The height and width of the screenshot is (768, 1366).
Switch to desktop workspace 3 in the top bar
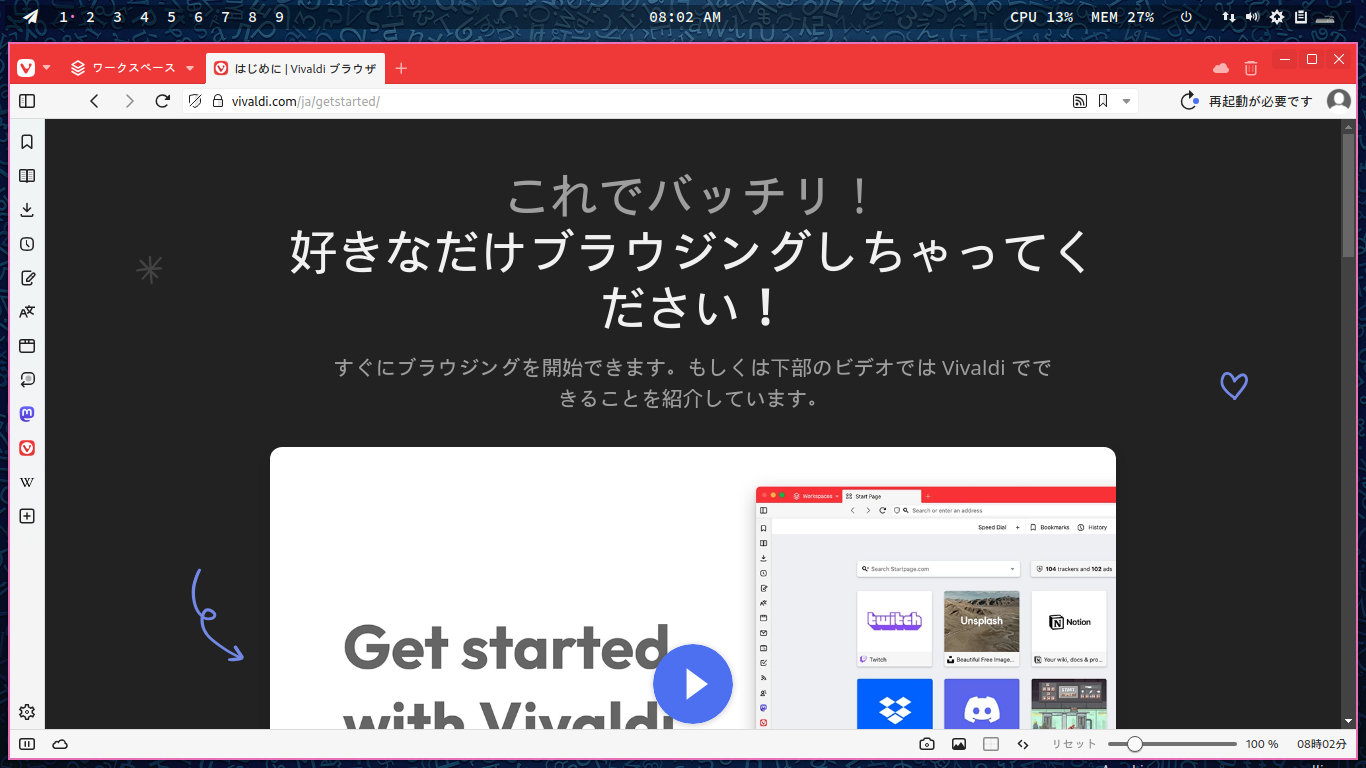click(118, 17)
